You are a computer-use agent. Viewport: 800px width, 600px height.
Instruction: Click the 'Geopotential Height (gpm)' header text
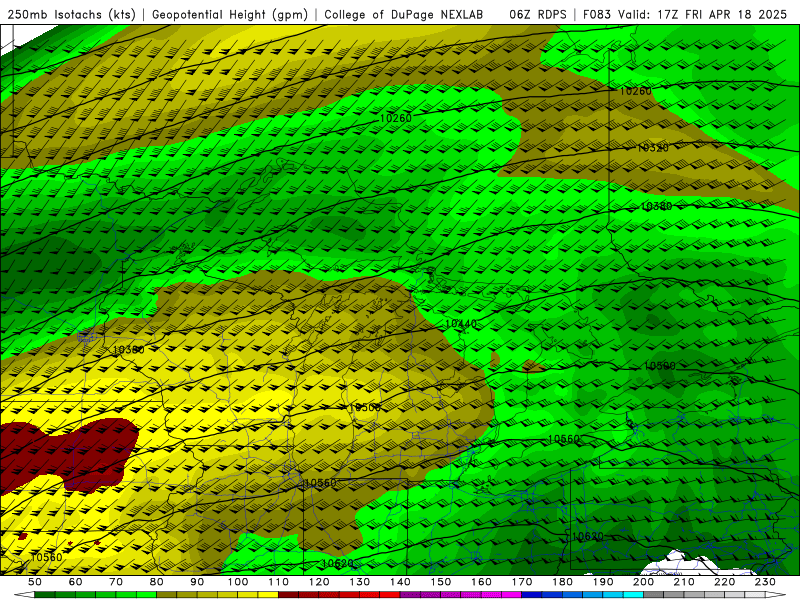230,15
